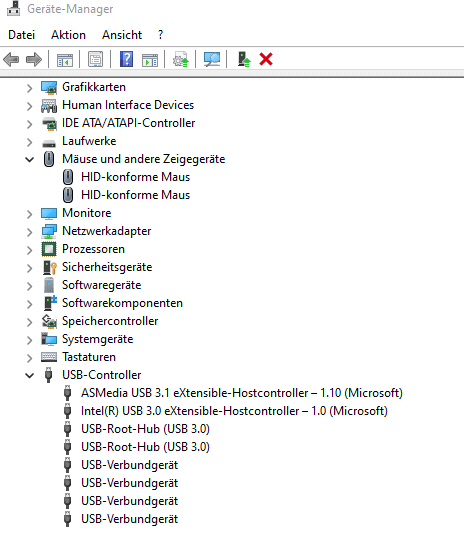The image size is (464, 537).
Task: Select the Monitore label
Action: pyautogui.click(x=87, y=213)
